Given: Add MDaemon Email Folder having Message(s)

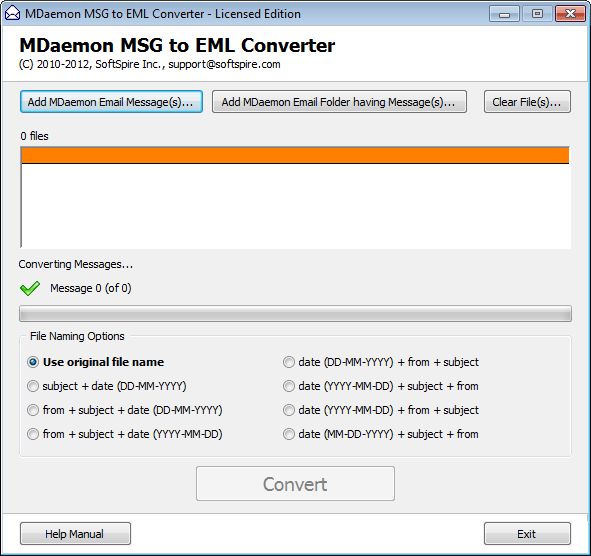Looking at the screenshot, I should tap(339, 102).
